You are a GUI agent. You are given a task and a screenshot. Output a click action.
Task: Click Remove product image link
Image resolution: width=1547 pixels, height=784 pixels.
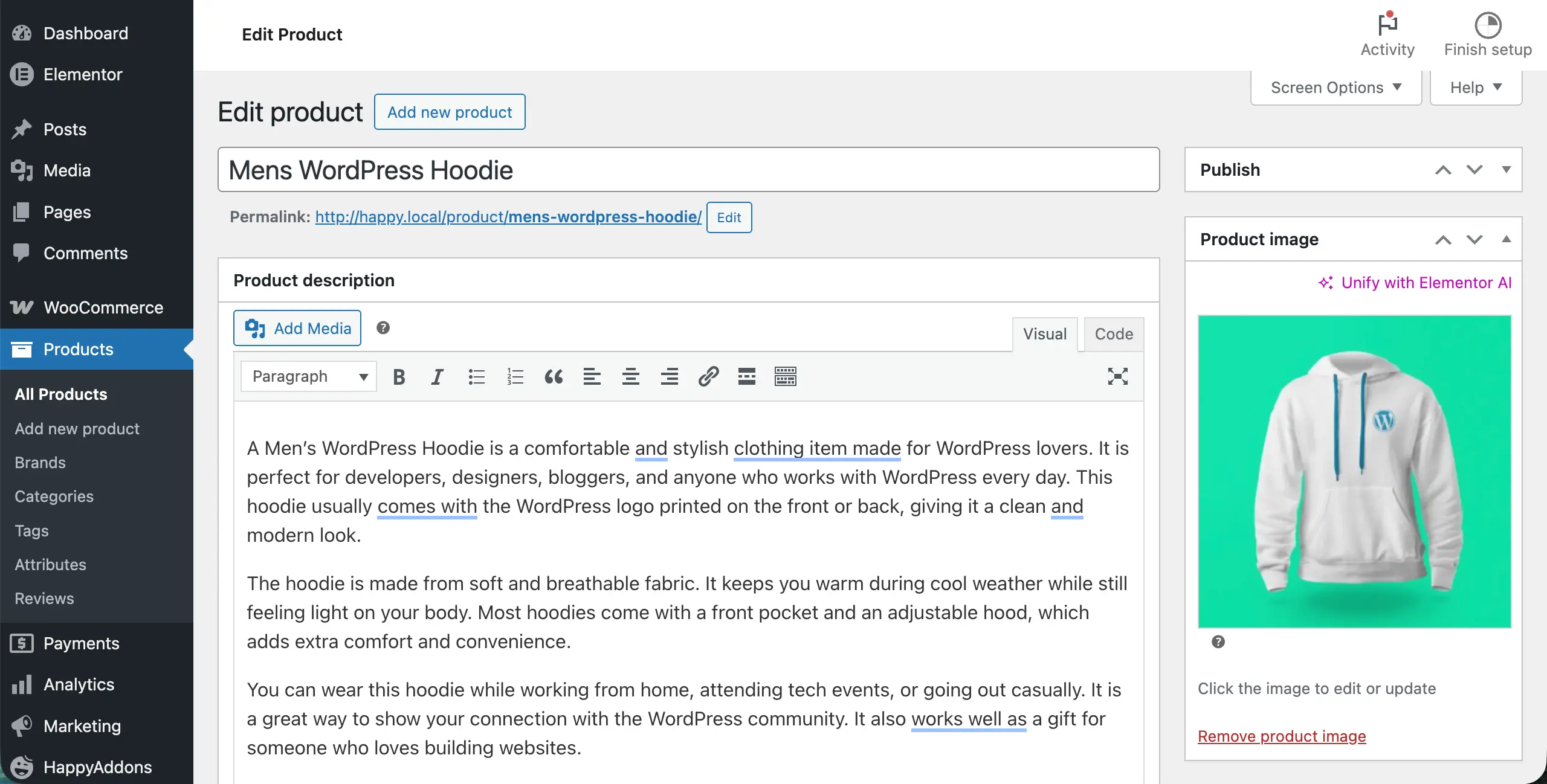coord(1282,736)
